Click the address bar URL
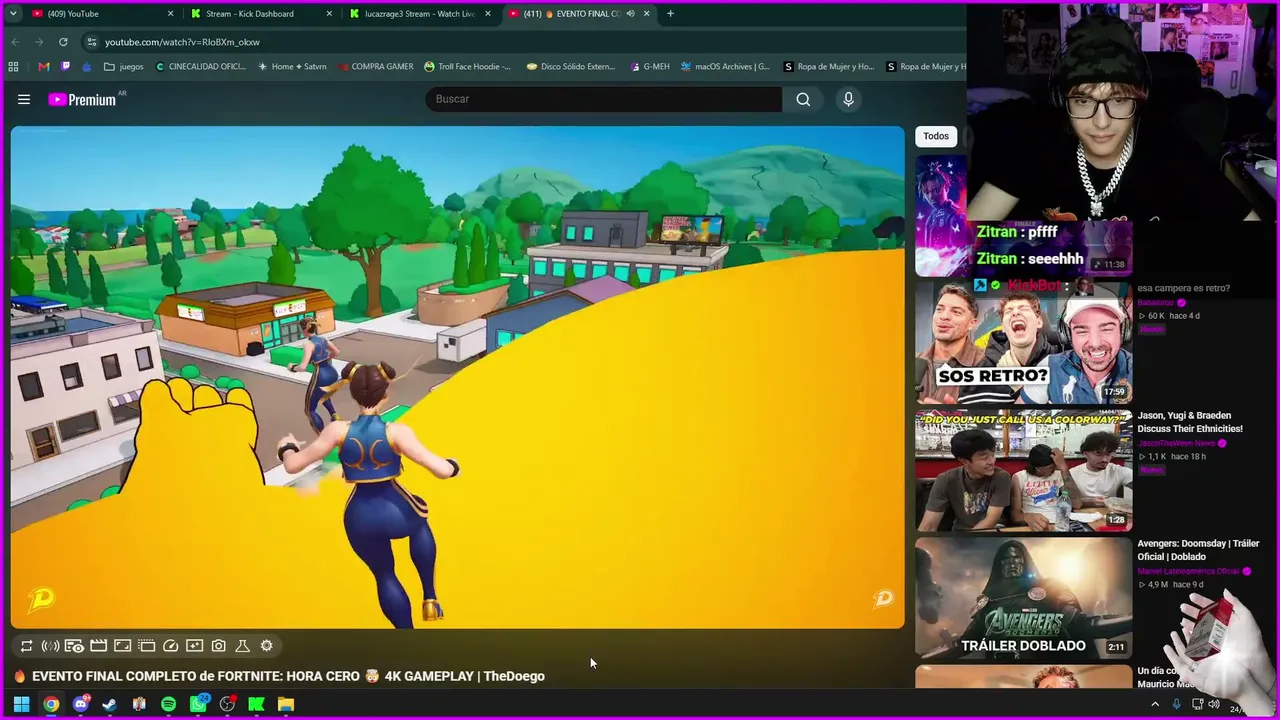The height and width of the screenshot is (720, 1280). pos(182,42)
